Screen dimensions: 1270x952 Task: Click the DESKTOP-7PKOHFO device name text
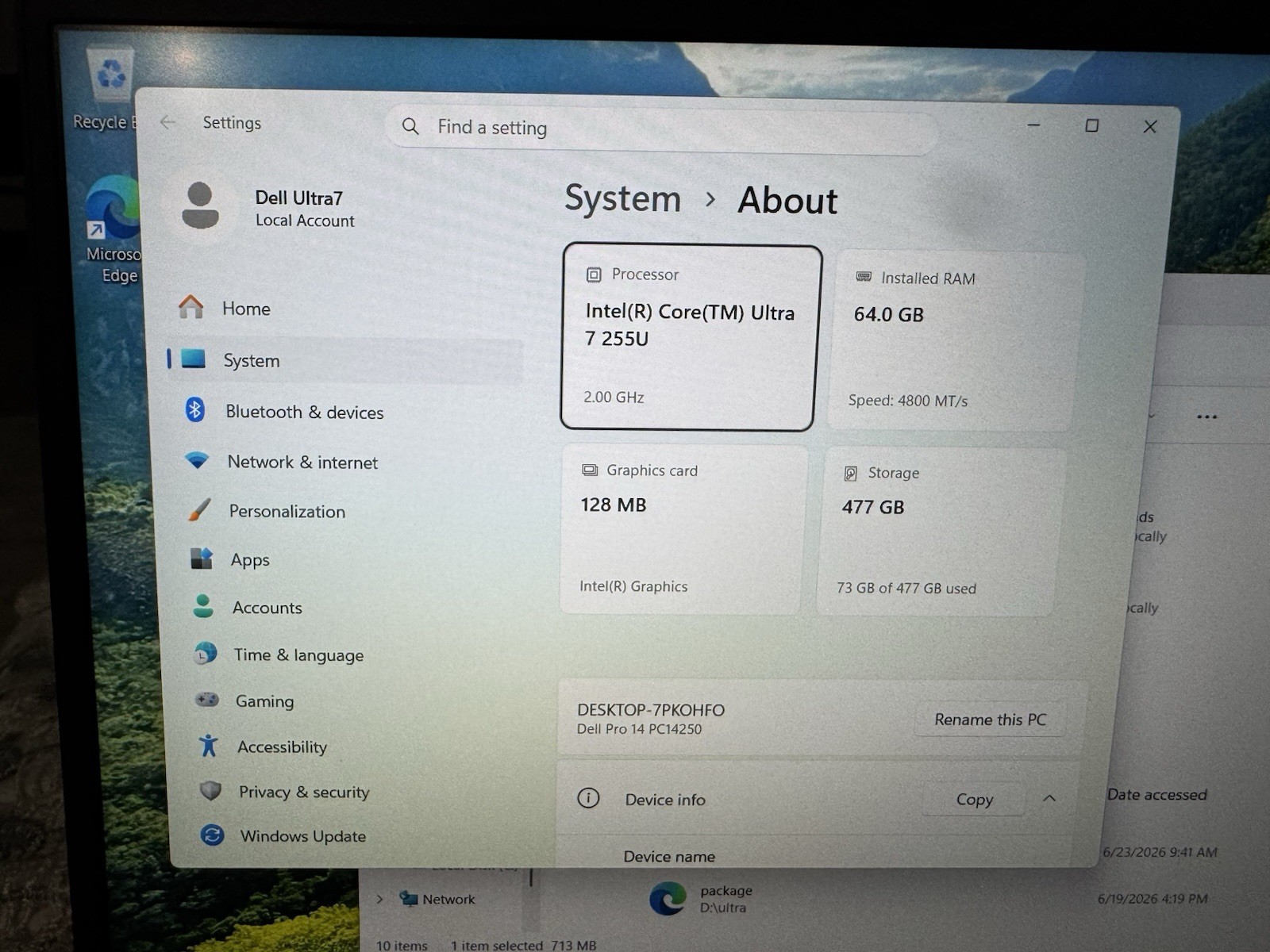(651, 710)
